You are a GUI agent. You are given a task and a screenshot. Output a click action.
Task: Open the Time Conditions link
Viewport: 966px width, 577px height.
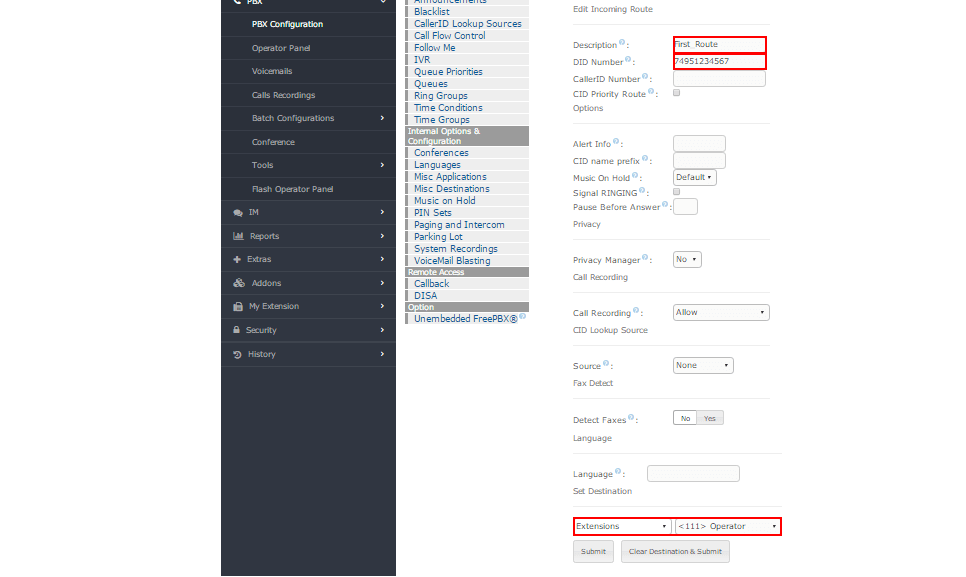448,108
